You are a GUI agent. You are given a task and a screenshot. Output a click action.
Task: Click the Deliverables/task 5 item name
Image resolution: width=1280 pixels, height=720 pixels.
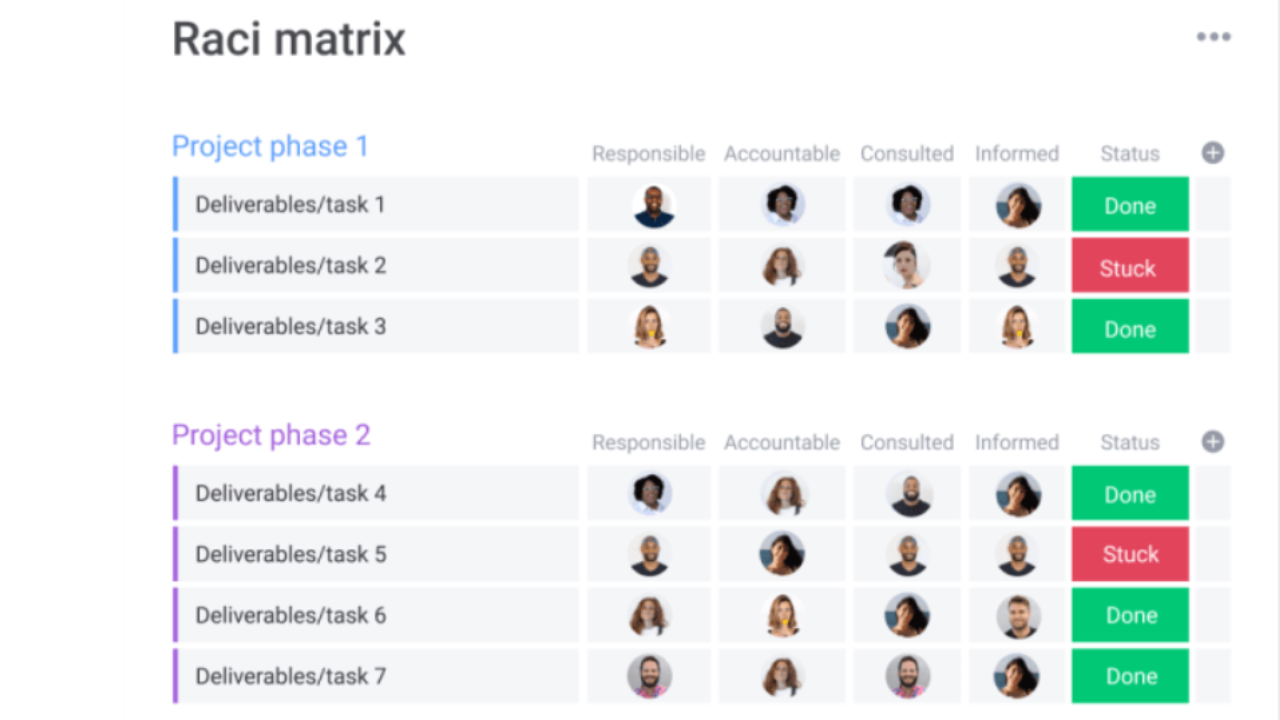point(290,554)
